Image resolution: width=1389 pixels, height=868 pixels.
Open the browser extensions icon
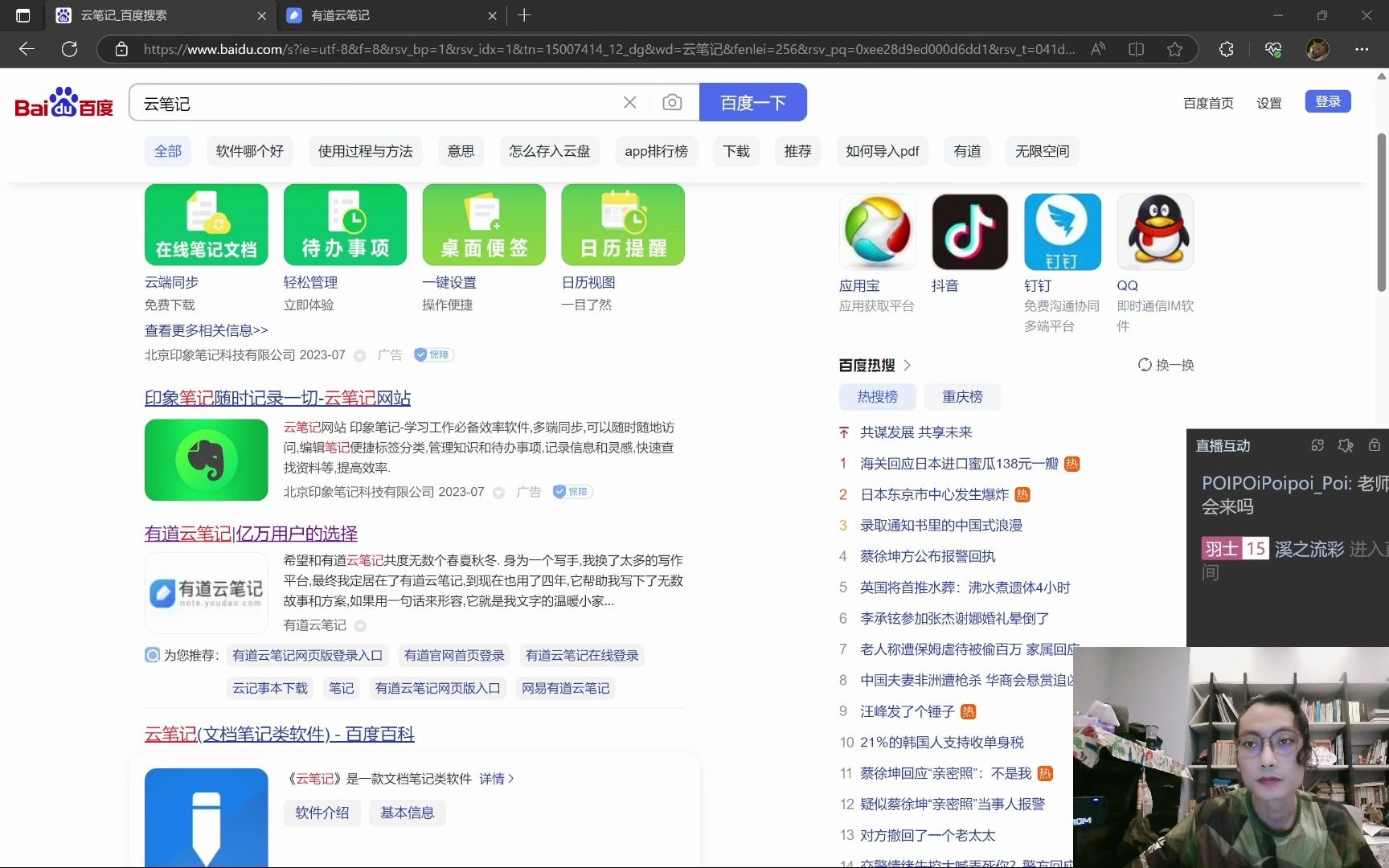pyautogui.click(x=1226, y=49)
